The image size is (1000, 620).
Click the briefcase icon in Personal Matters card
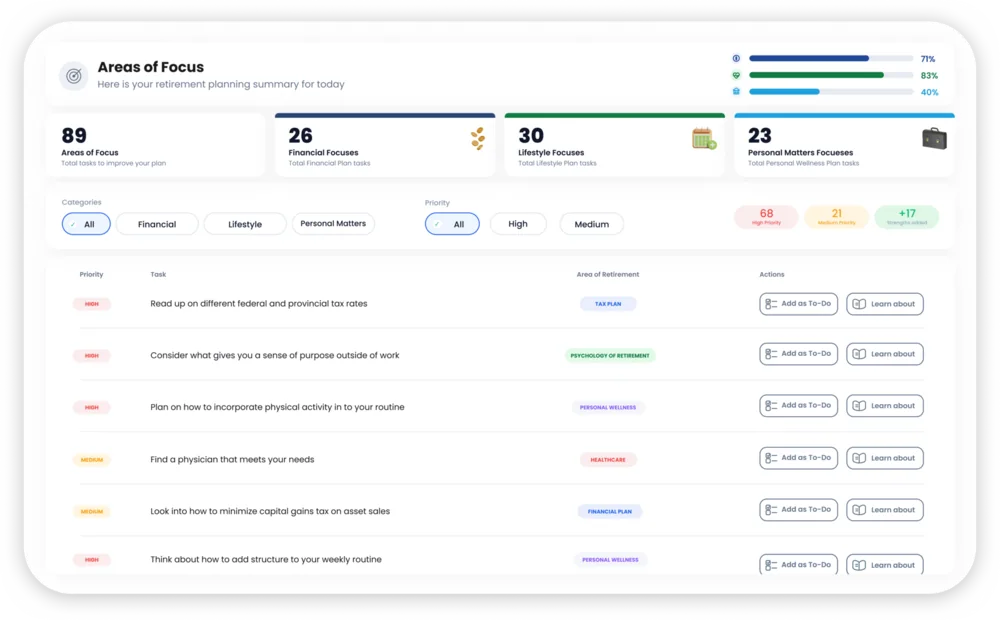coord(934,138)
